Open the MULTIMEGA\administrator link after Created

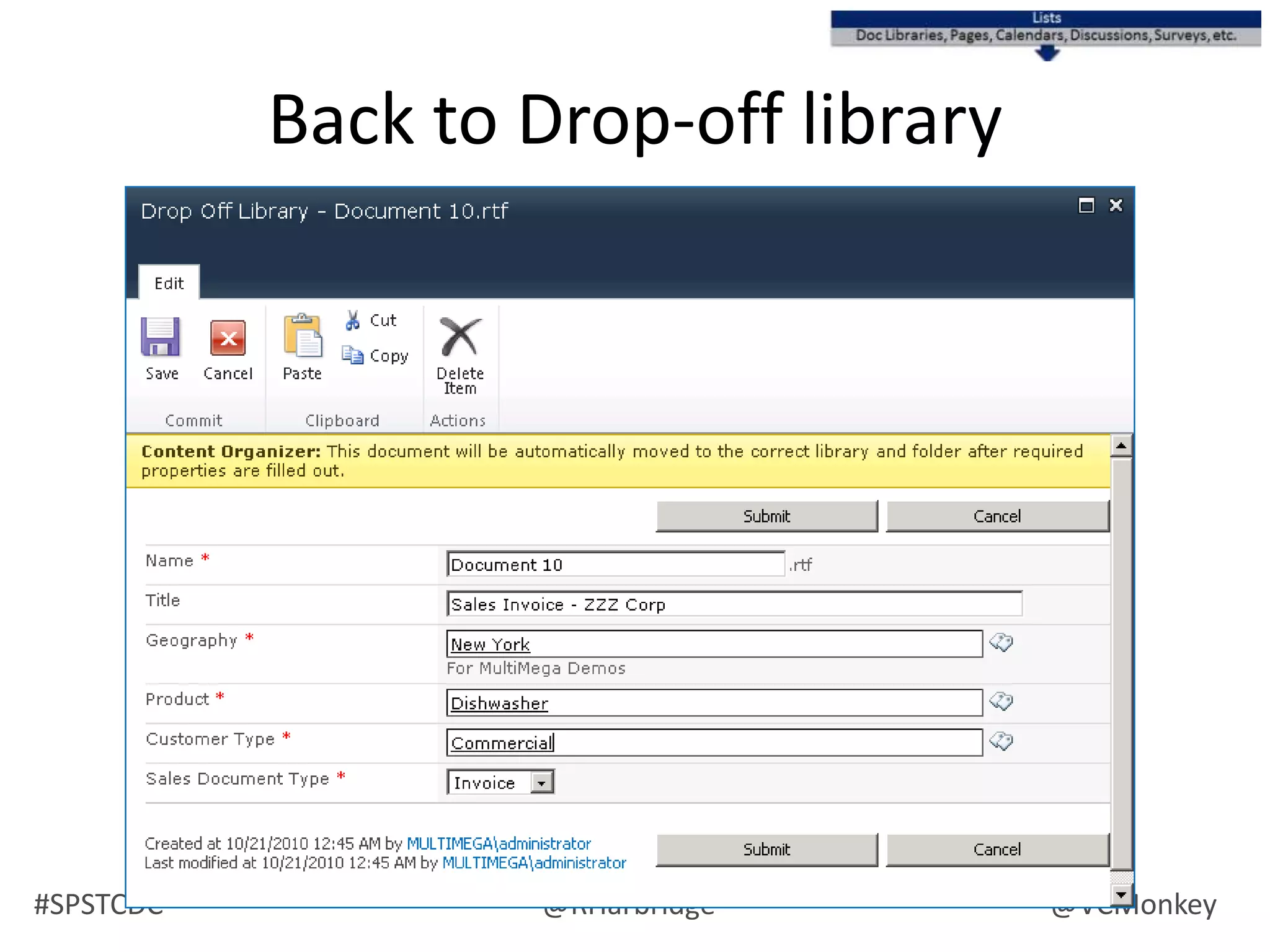[x=499, y=844]
